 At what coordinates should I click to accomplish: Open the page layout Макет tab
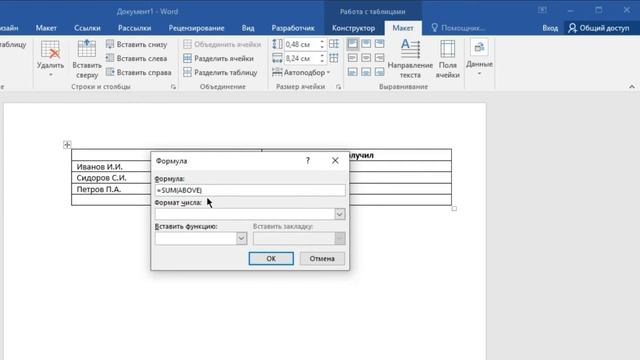tap(46, 28)
